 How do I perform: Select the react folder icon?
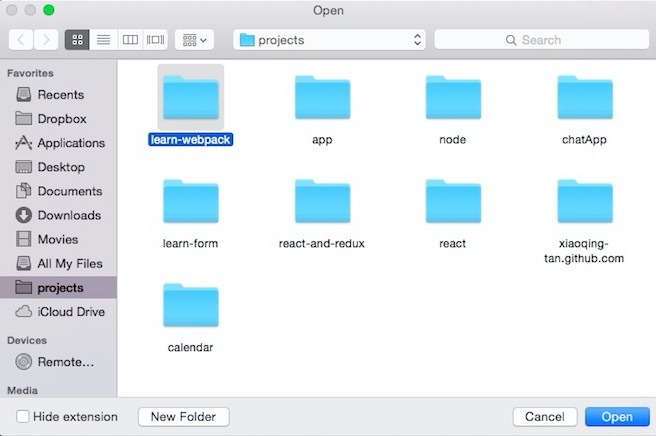[454, 201]
